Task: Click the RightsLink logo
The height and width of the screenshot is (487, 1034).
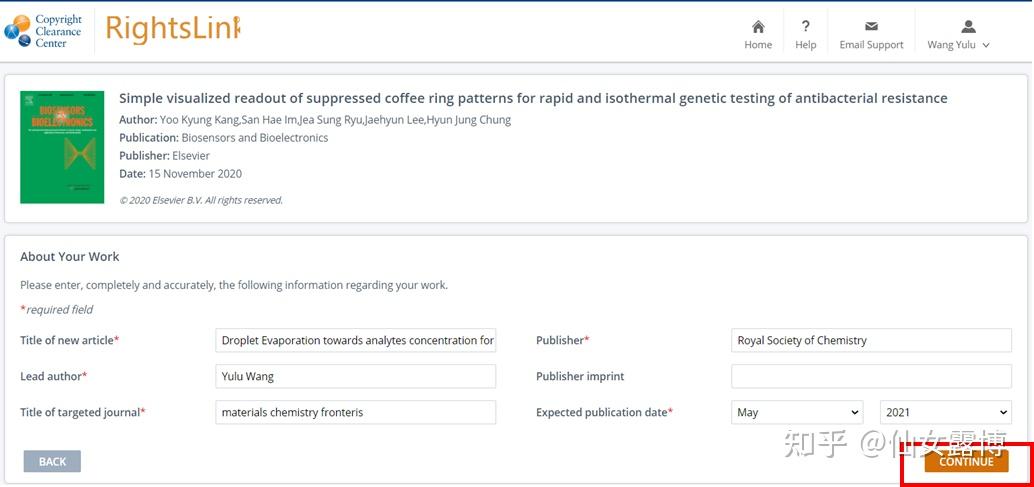Action: [x=172, y=30]
